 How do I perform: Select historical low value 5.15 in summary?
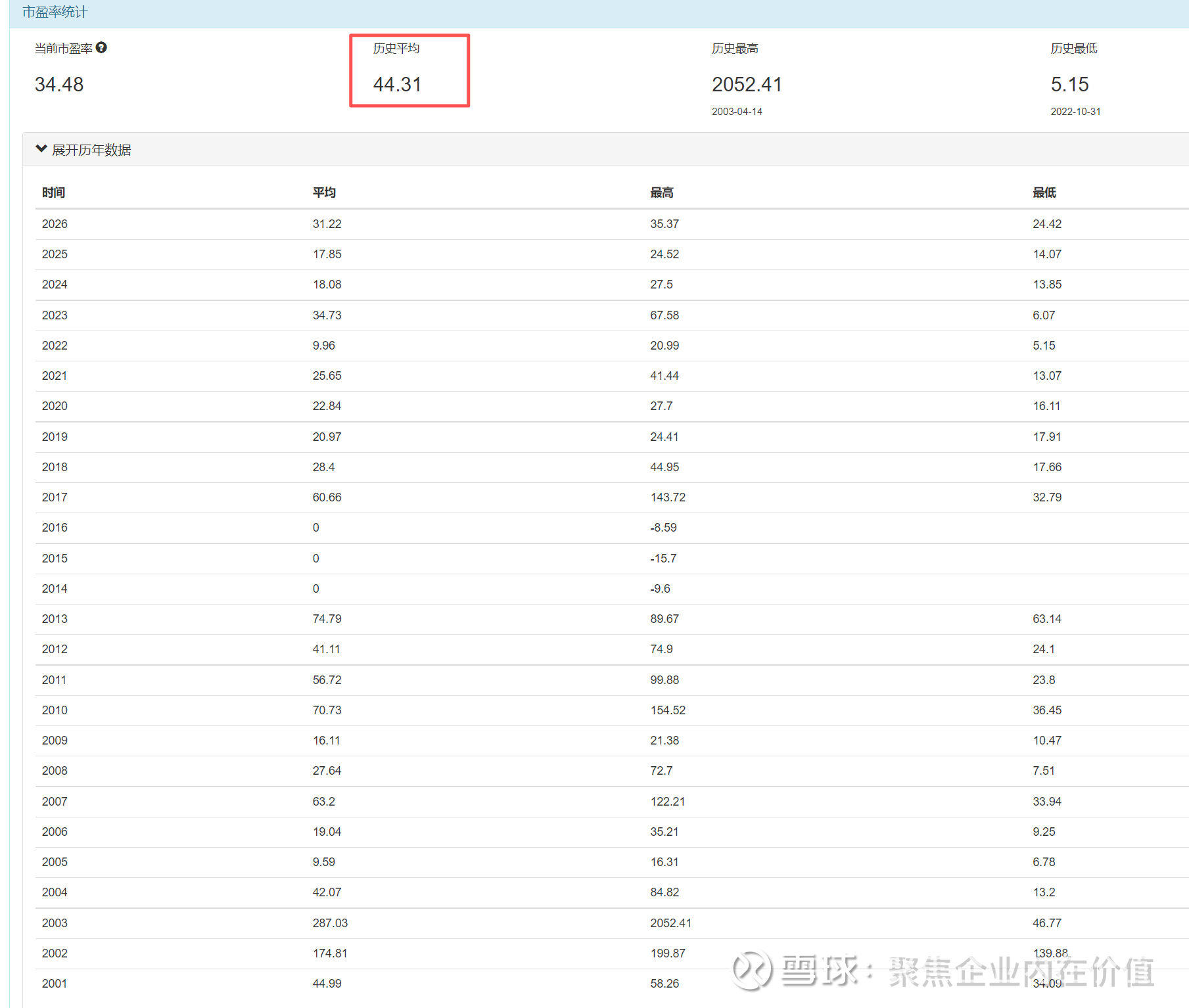[x=1069, y=84]
